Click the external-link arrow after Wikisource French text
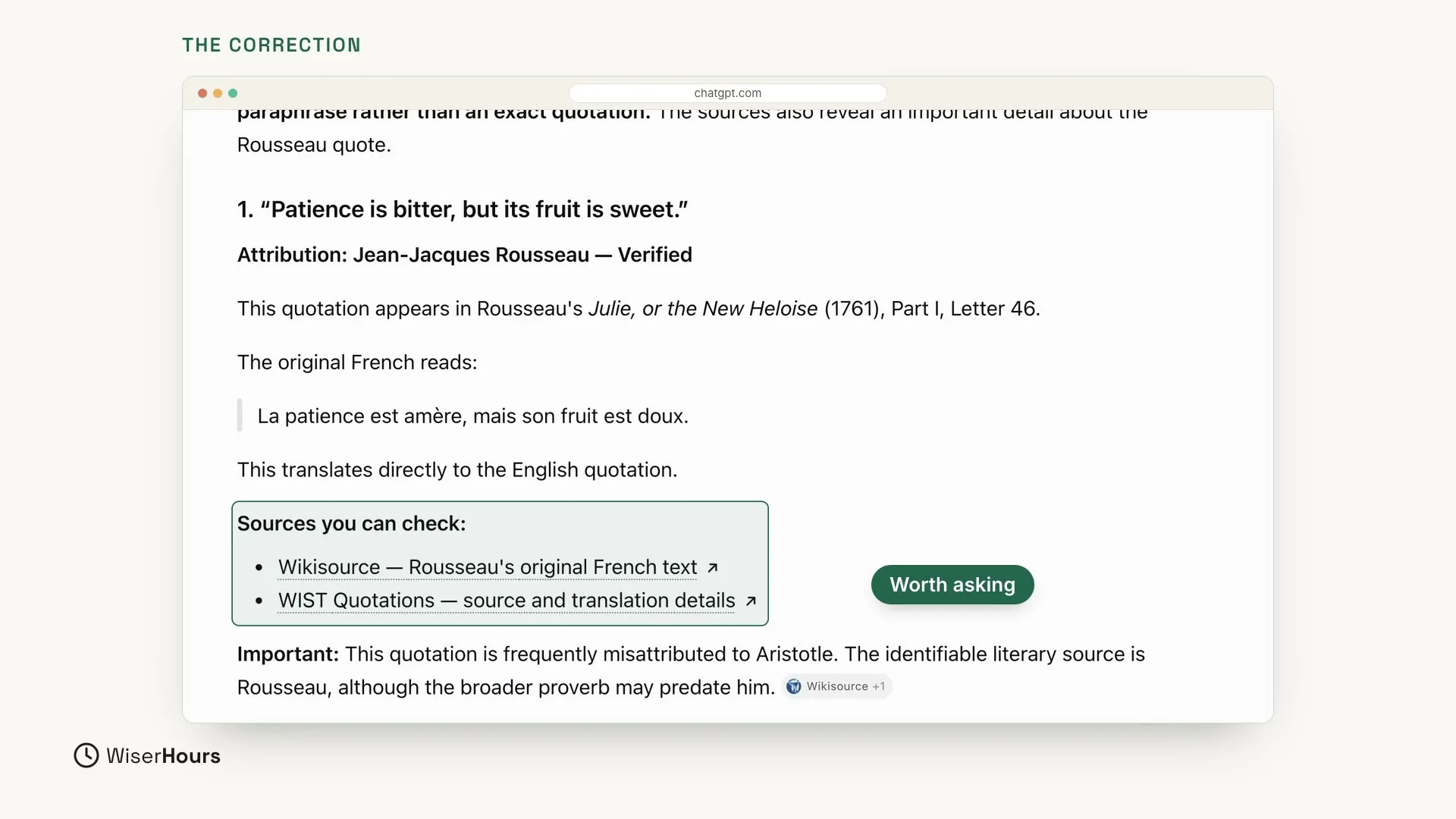This screenshot has height=819, width=1456. point(712,567)
